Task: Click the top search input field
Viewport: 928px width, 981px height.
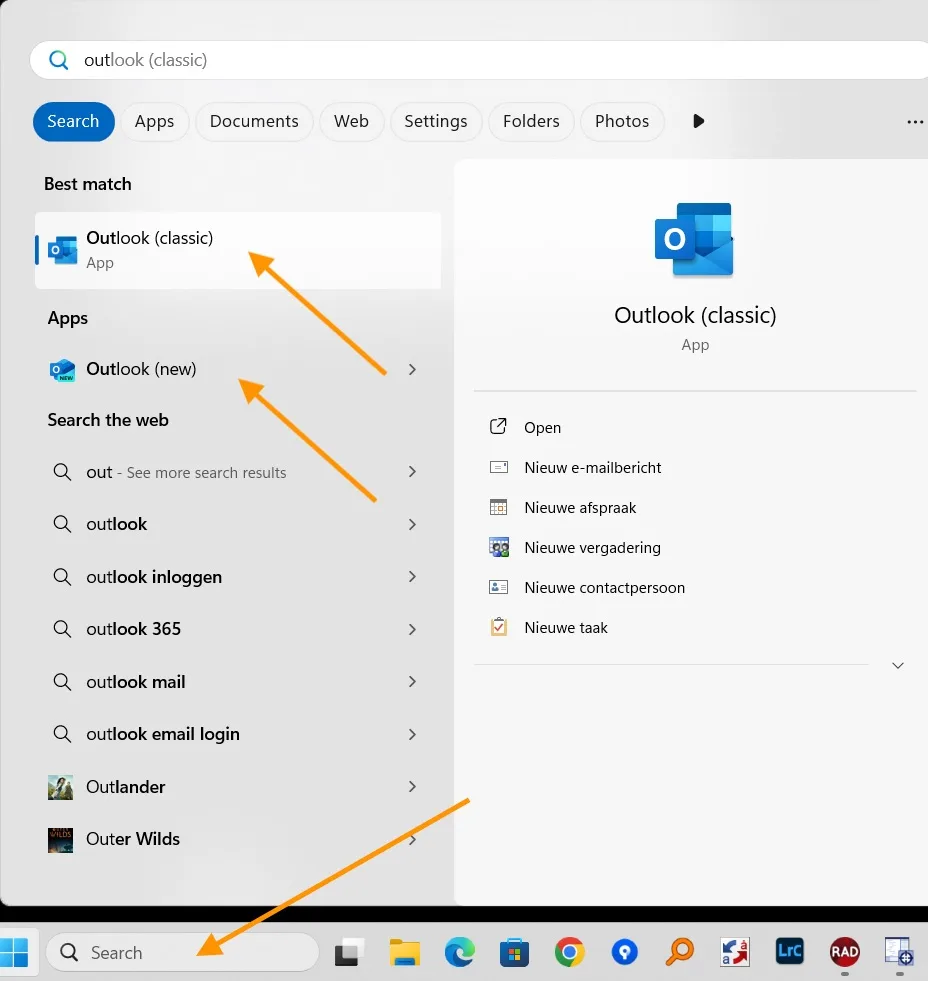Action: [x=479, y=60]
